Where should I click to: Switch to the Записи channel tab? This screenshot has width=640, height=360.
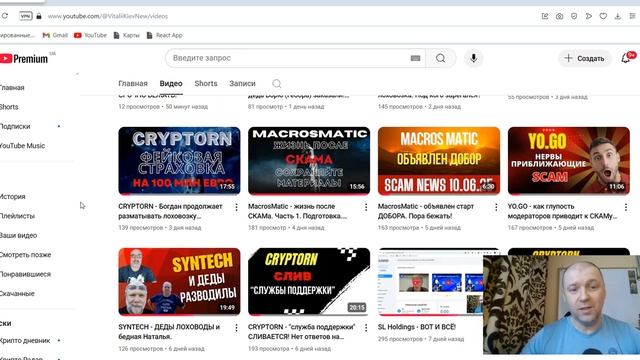[x=242, y=83]
